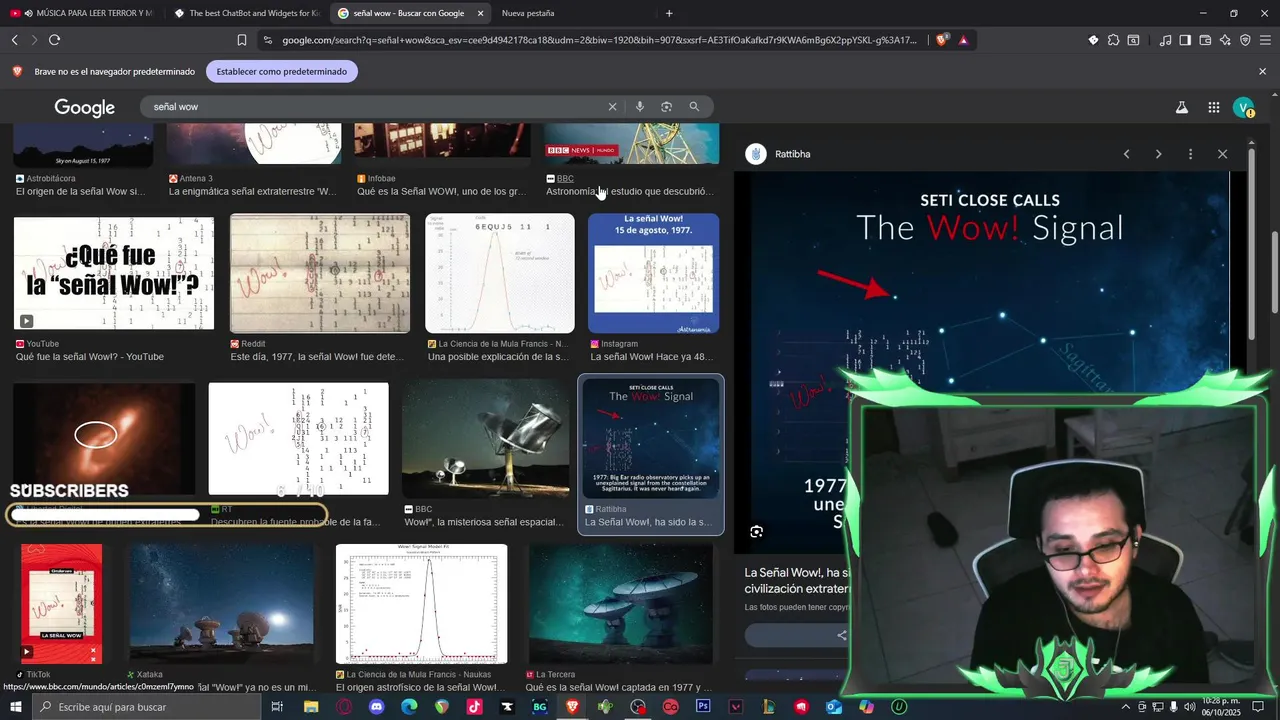Image resolution: width=1280 pixels, height=720 pixels.
Task: Click the Lens search icon on preview image
Action: [757, 532]
